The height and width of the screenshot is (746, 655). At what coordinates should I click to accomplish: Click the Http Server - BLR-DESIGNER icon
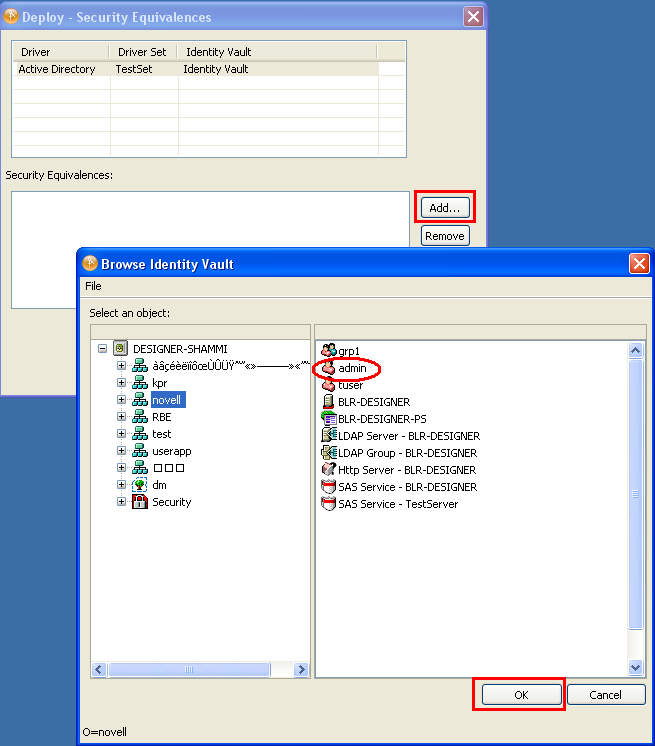pos(329,470)
